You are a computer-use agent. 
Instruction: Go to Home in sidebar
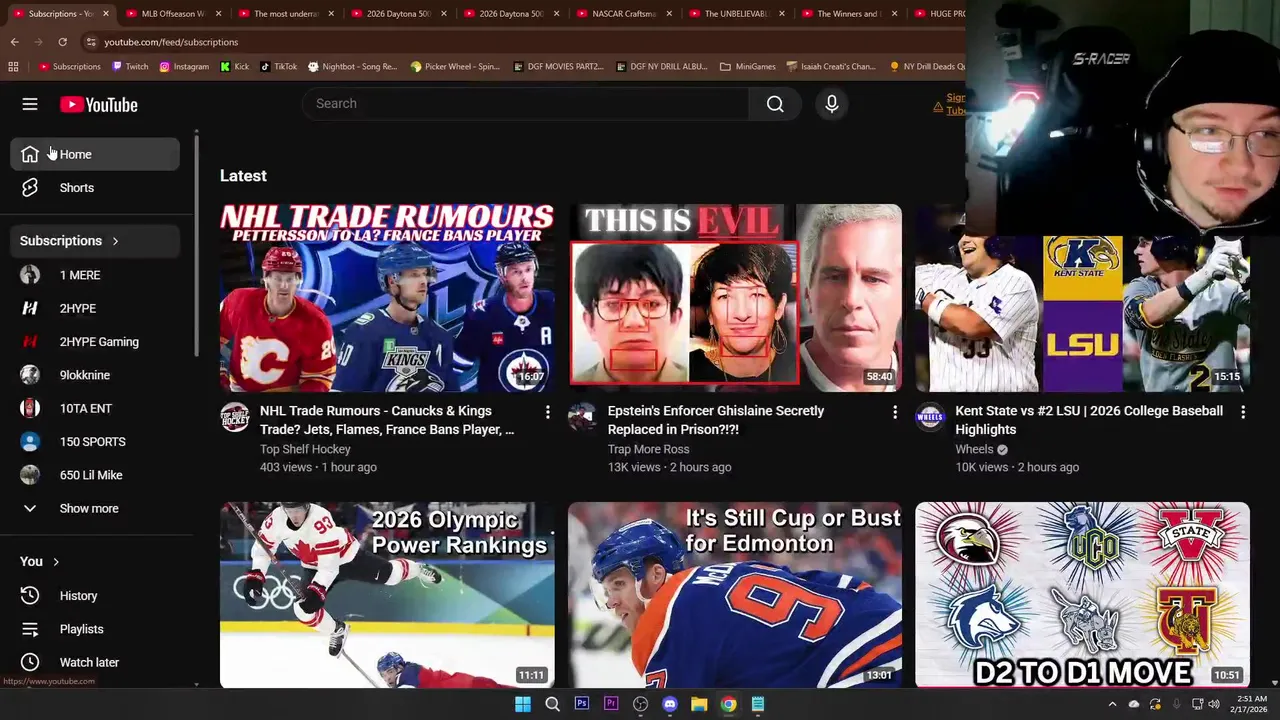95,154
